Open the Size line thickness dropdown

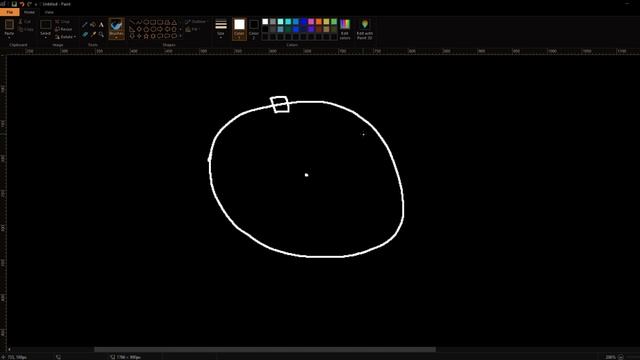click(221, 29)
